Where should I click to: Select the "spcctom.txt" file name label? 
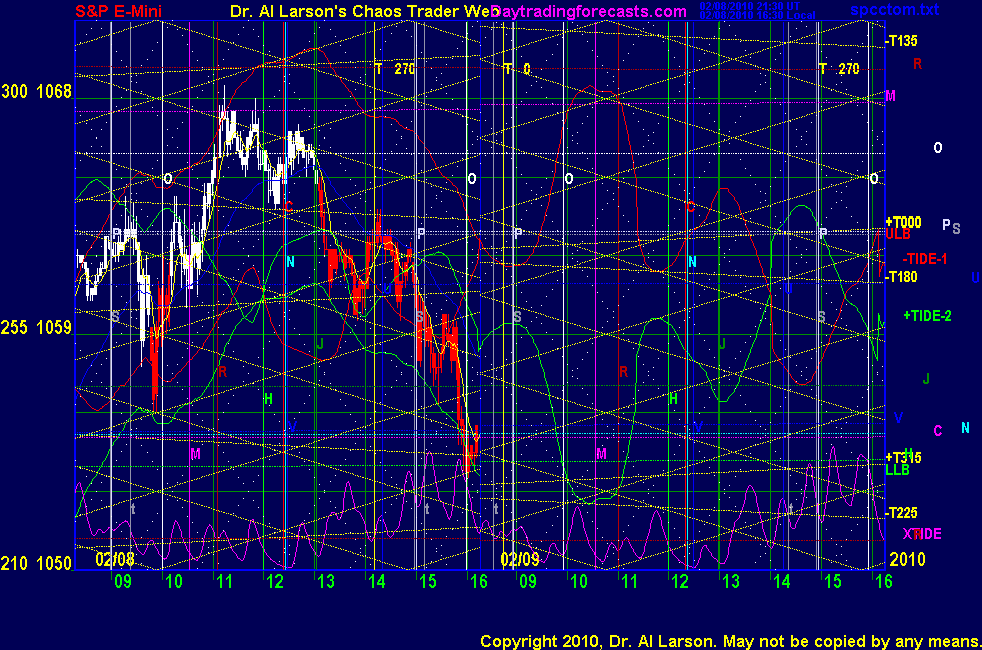coord(894,9)
